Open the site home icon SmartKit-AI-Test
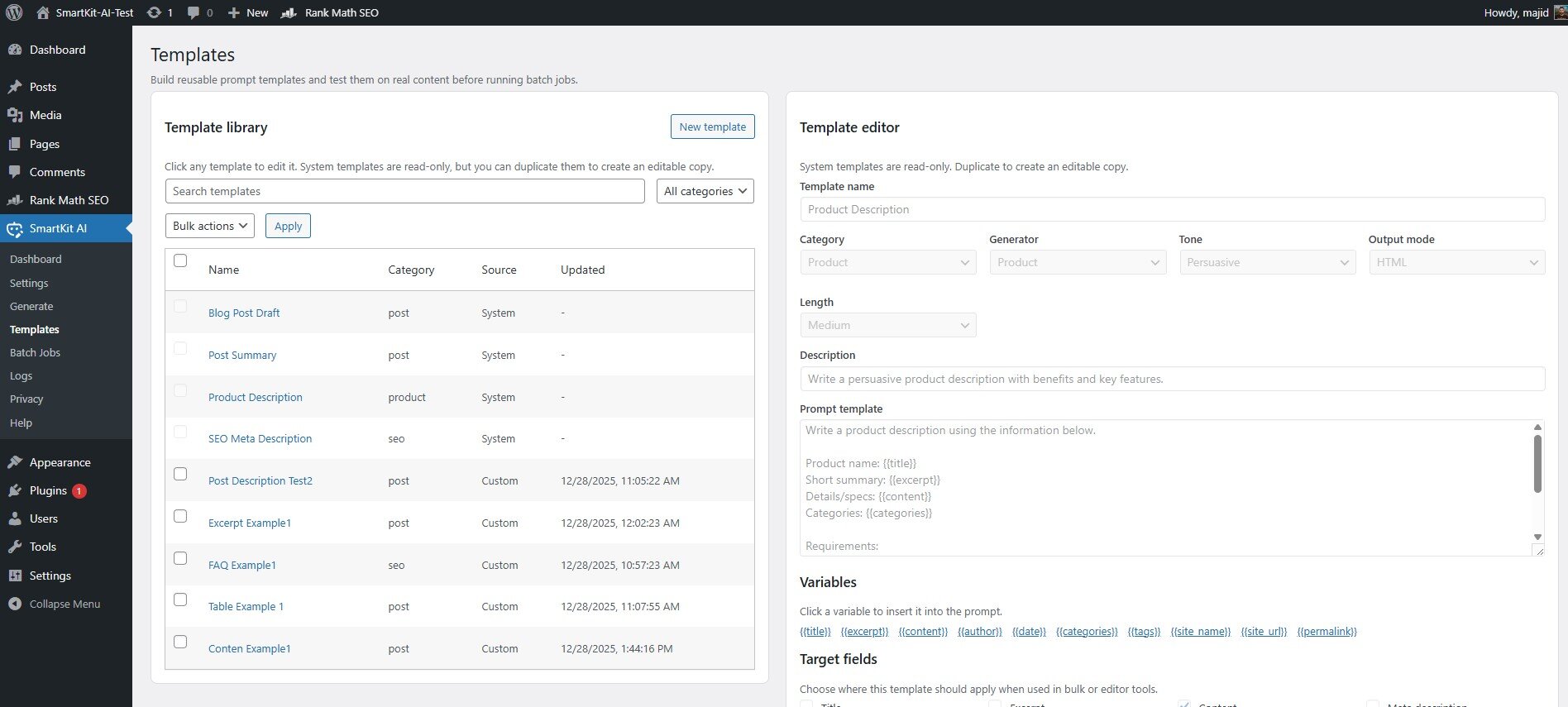 click(x=43, y=12)
